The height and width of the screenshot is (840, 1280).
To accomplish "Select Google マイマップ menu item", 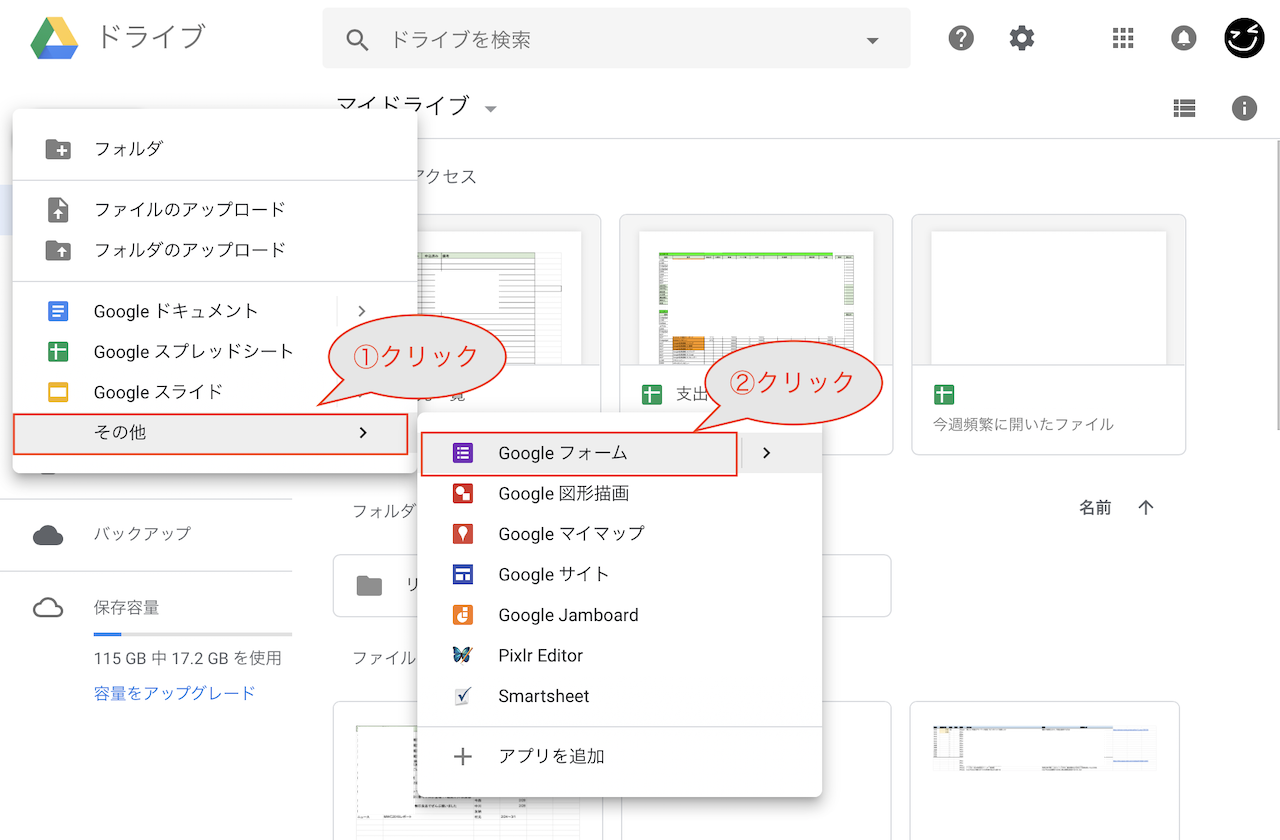I will 571,534.
